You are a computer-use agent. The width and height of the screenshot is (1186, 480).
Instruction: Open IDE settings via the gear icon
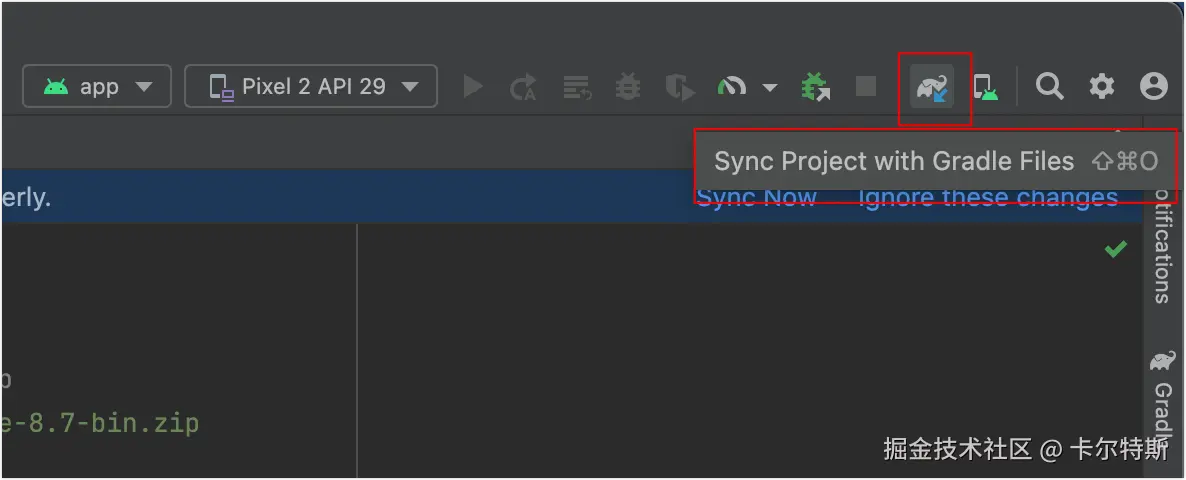[x=1102, y=87]
